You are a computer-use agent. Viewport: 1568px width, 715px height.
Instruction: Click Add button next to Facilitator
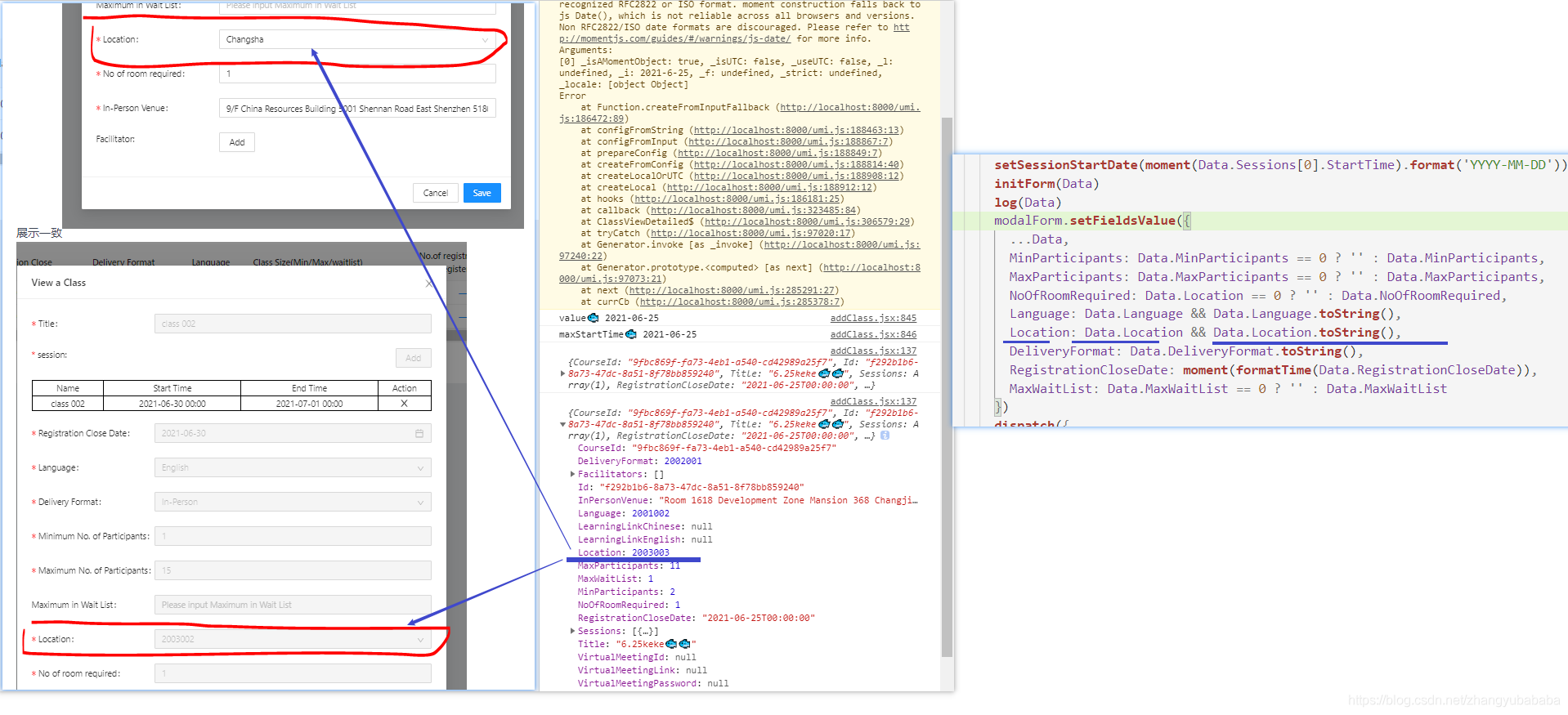pos(237,142)
